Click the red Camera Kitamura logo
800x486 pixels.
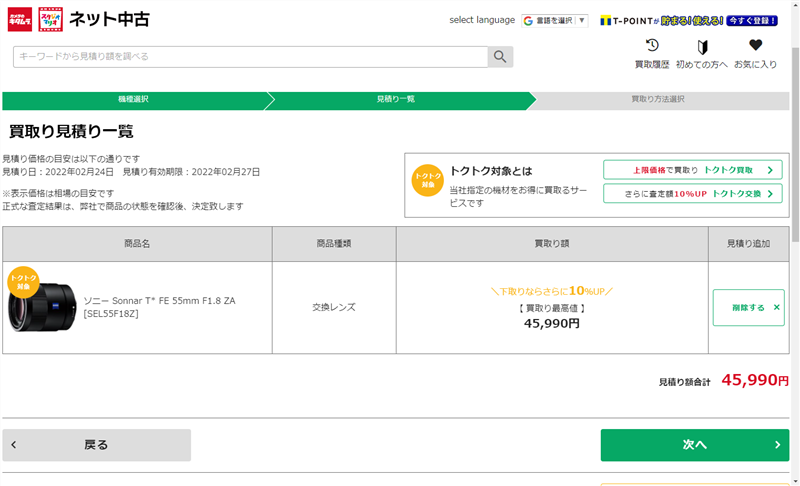coord(20,19)
